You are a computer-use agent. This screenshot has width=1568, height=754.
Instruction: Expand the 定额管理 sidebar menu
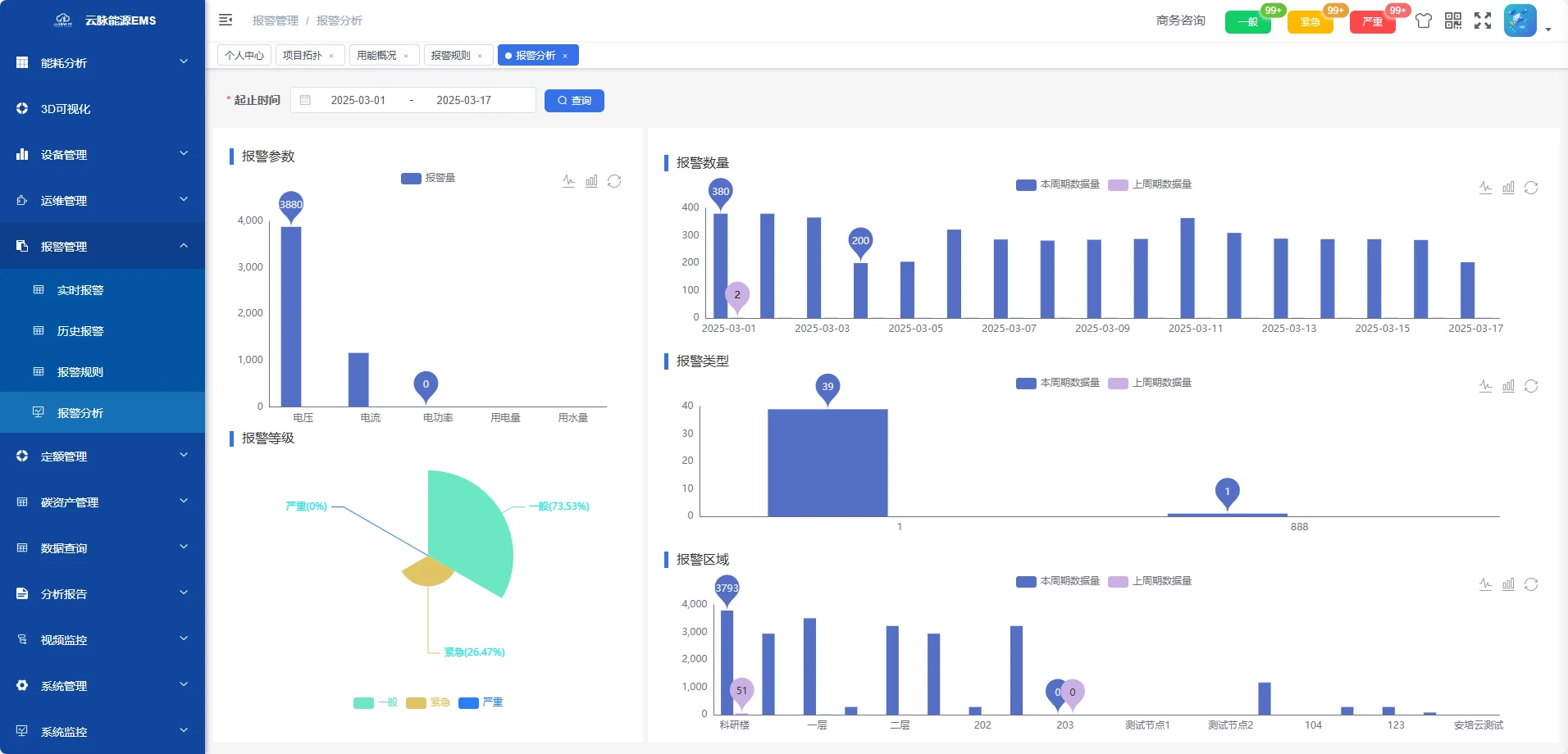click(x=103, y=456)
